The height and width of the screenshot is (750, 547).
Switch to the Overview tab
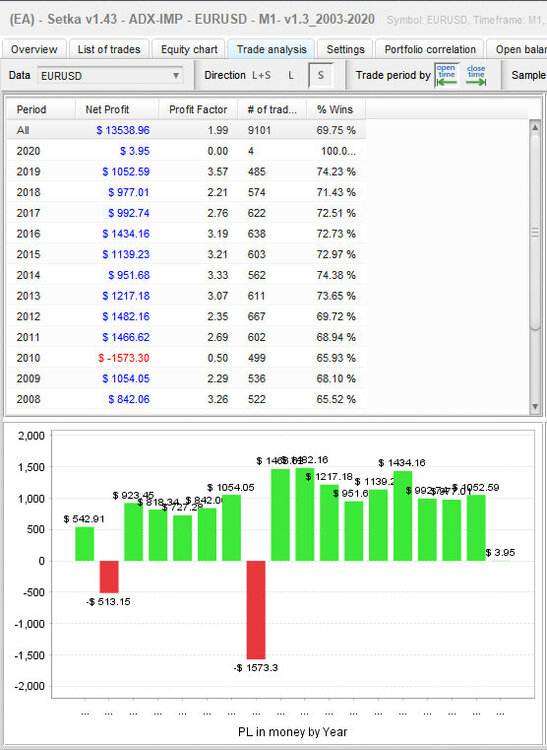coord(34,49)
